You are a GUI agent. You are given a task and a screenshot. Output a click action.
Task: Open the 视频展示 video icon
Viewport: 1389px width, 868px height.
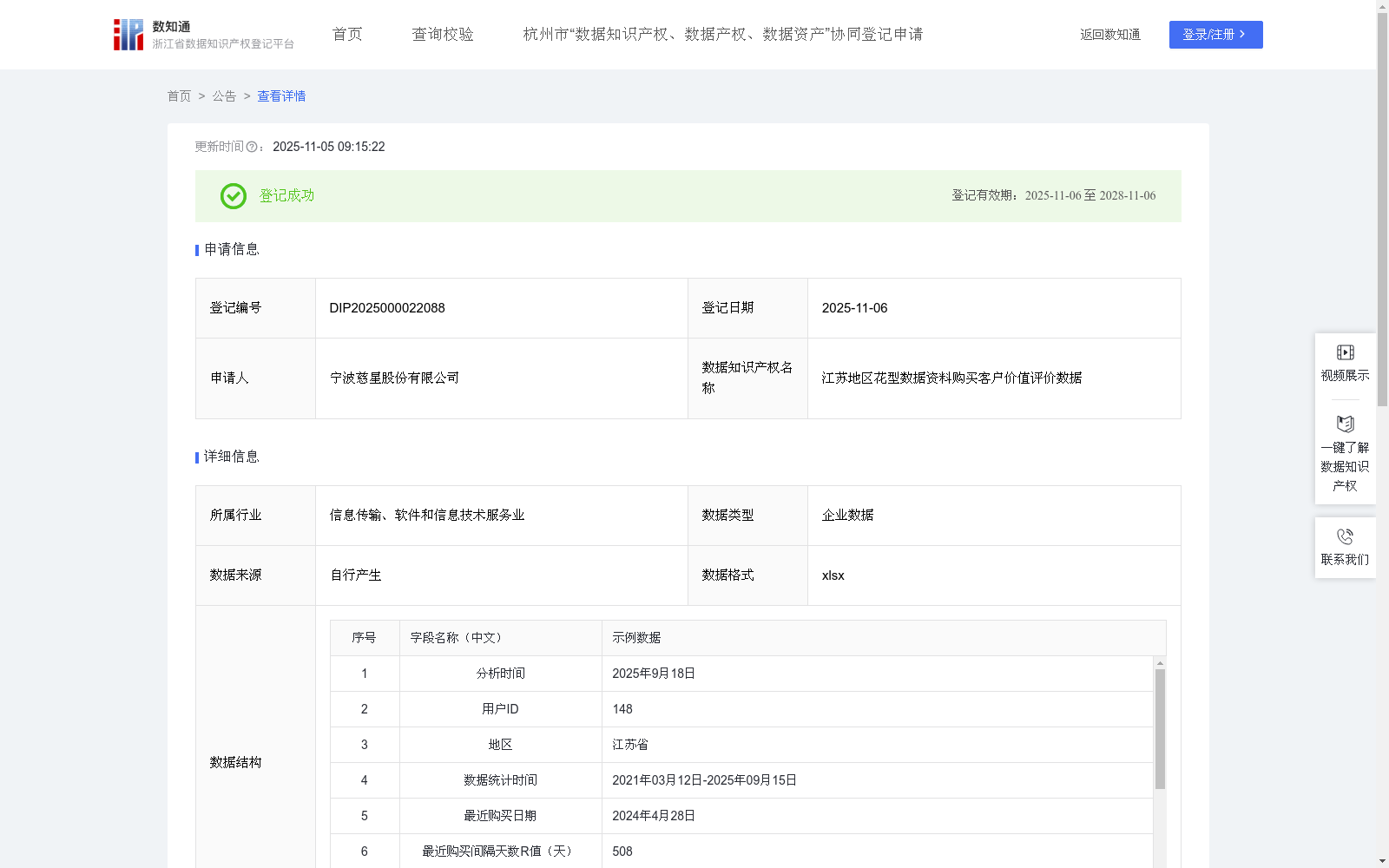(x=1345, y=352)
